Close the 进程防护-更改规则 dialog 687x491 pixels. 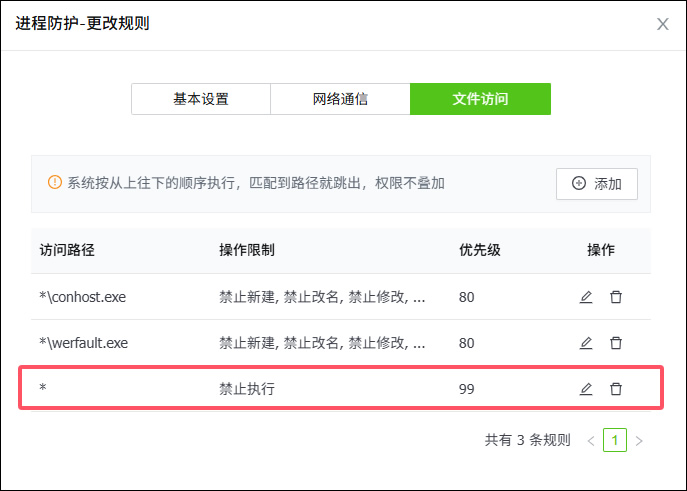pos(662,24)
